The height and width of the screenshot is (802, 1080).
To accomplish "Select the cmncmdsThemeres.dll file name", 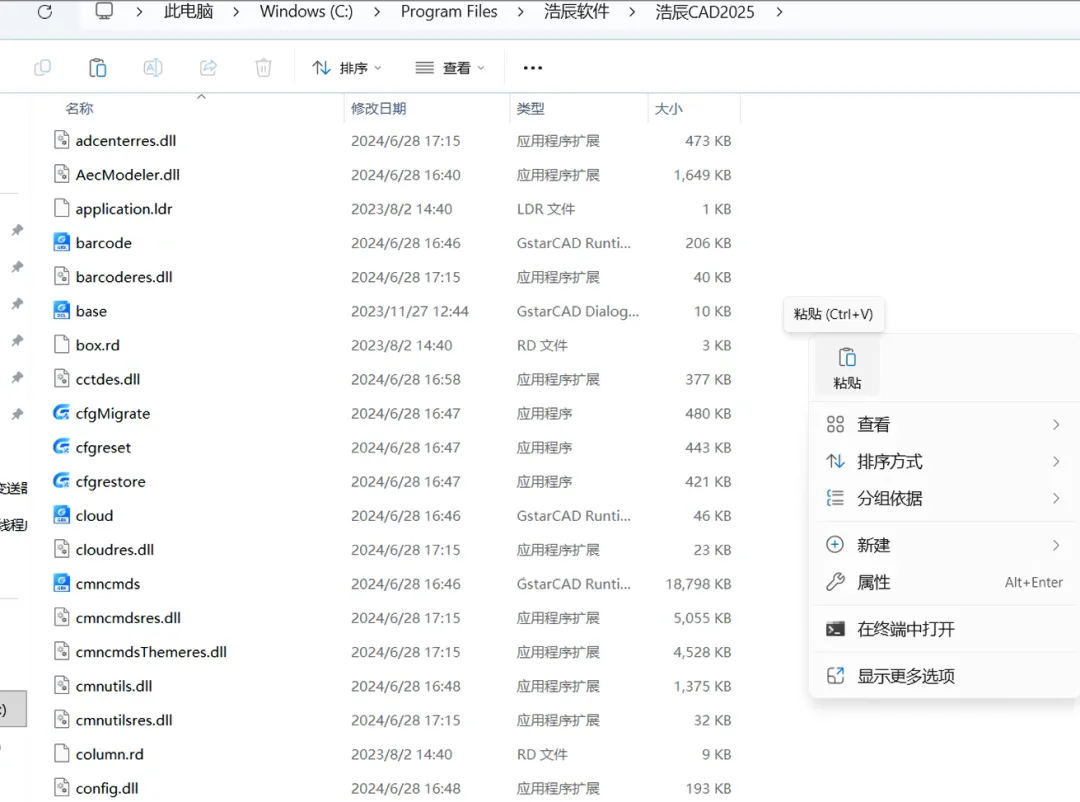I will point(151,652).
